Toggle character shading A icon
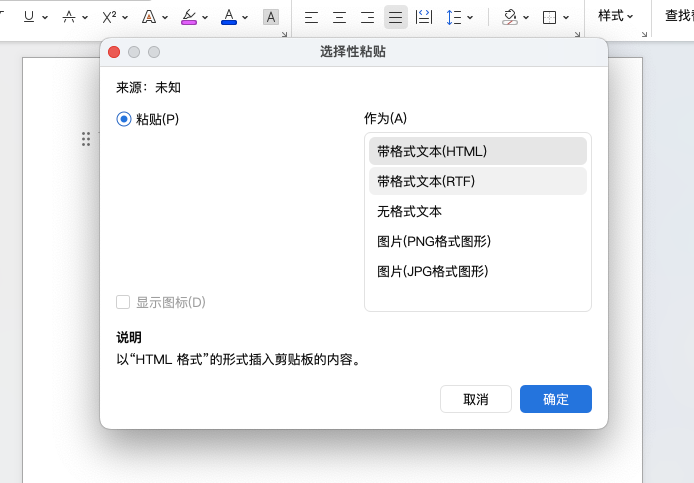This screenshot has height=483, width=694. (271, 17)
